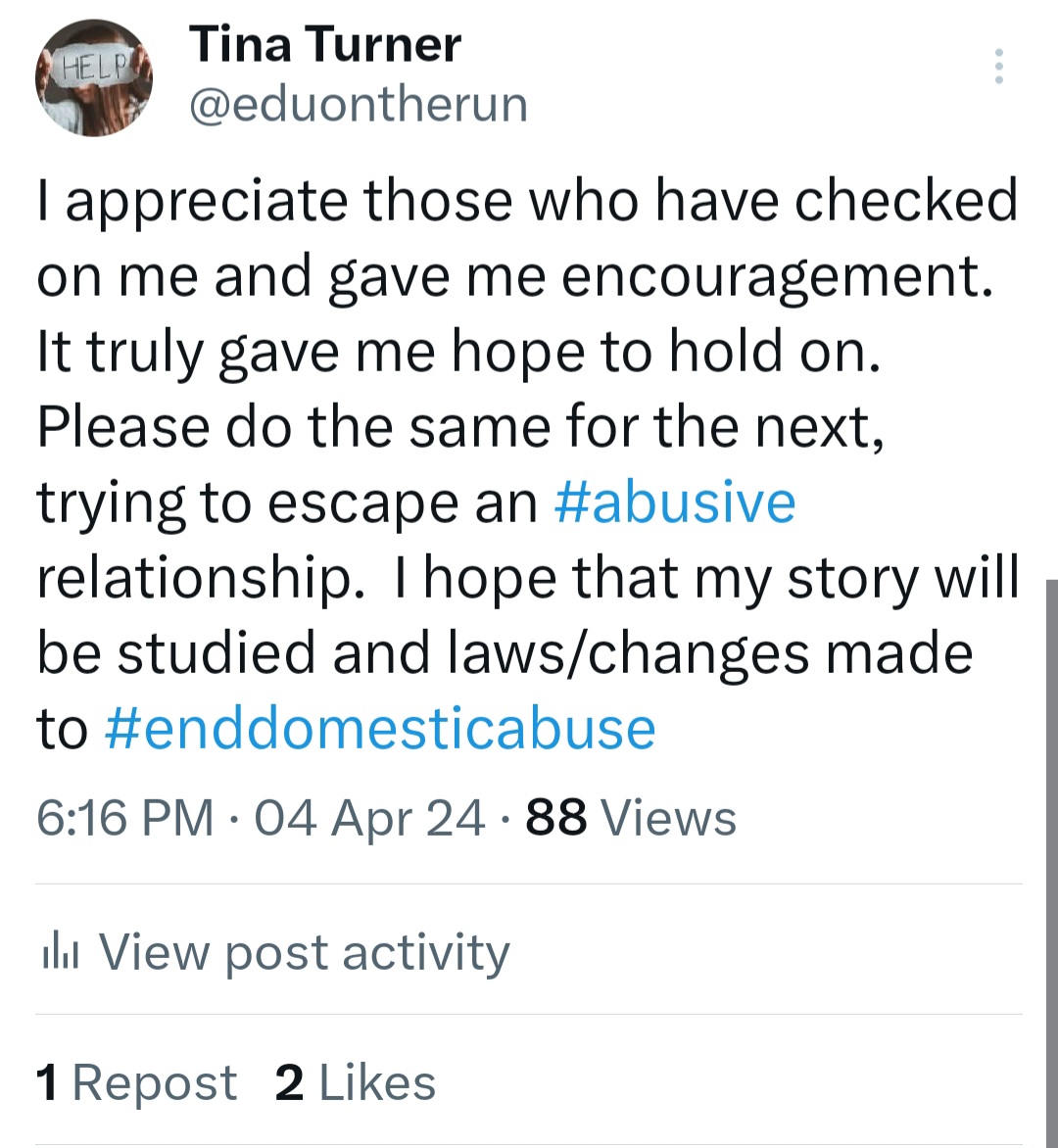Follow the #enddomesticabuse hashtag link
Viewport: 1058px width, 1148px height.
[378, 730]
